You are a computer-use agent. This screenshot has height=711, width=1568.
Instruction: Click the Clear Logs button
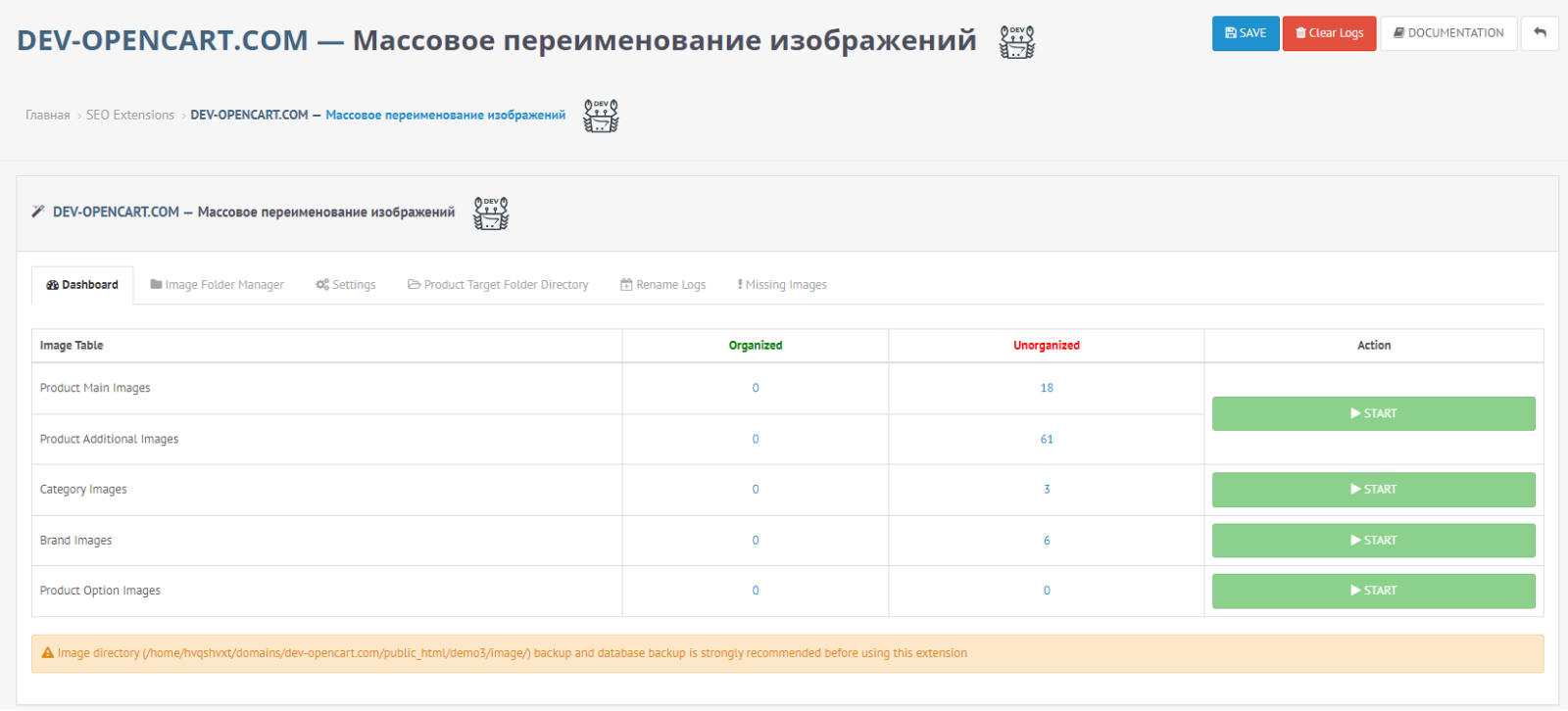click(x=1330, y=33)
